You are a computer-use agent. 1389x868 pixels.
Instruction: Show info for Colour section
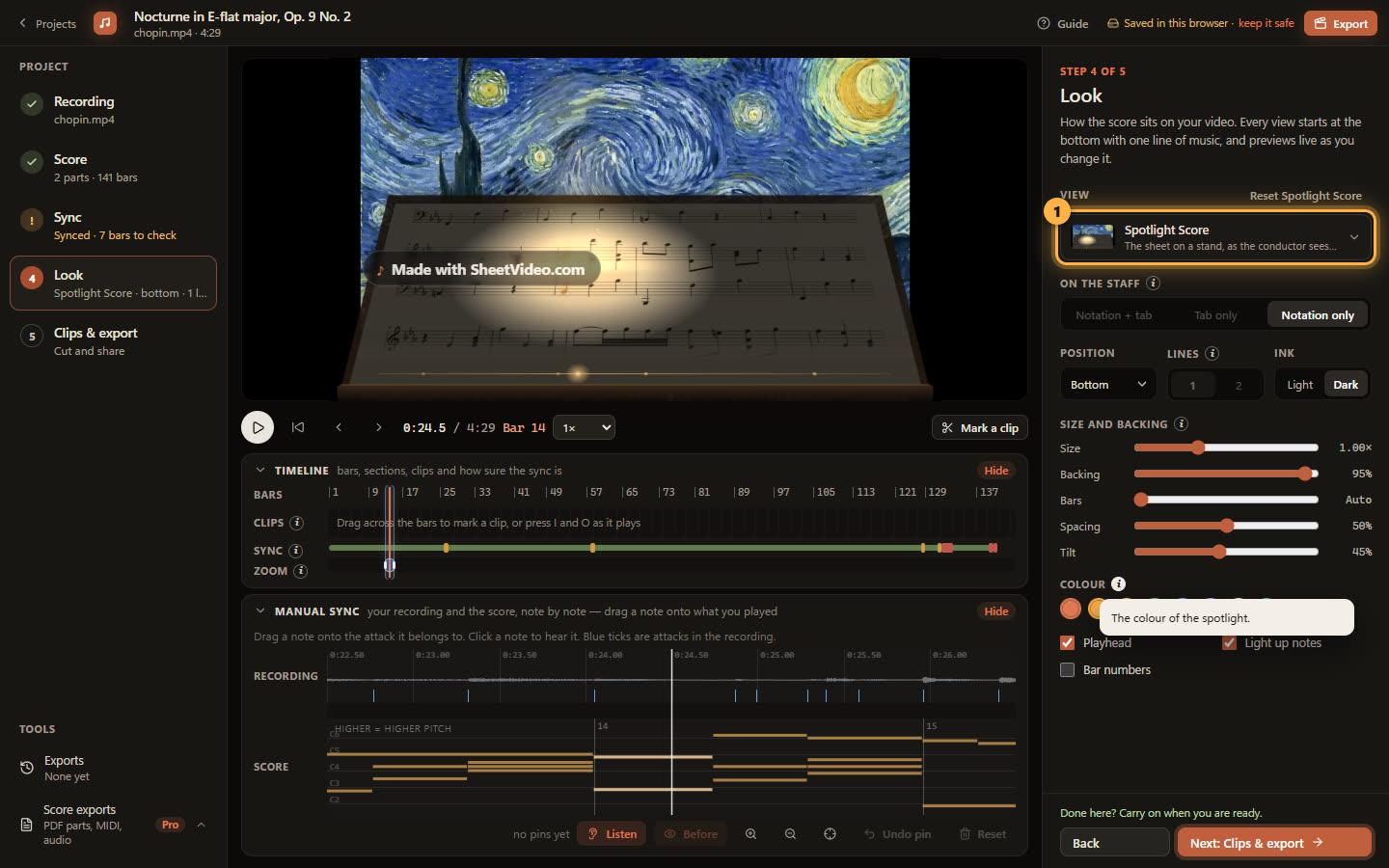1118,584
